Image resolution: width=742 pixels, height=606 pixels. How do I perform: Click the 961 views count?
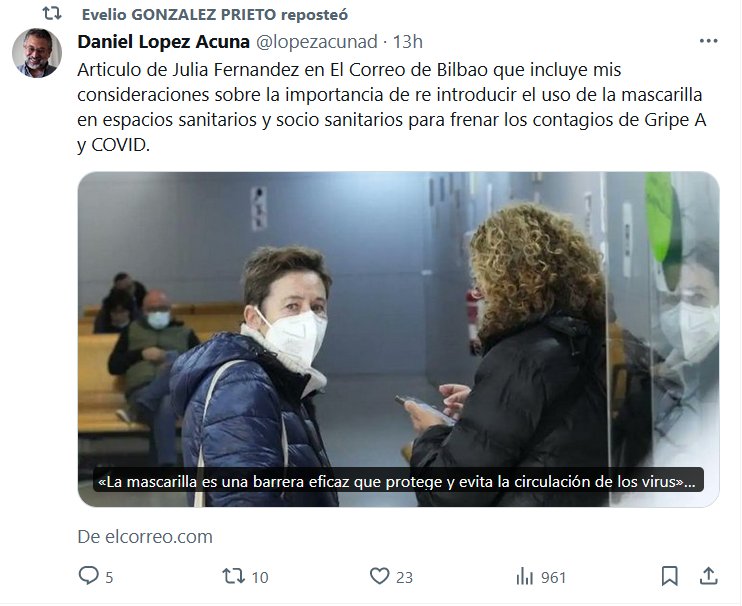pyautogui.click(x=553, y=577)
